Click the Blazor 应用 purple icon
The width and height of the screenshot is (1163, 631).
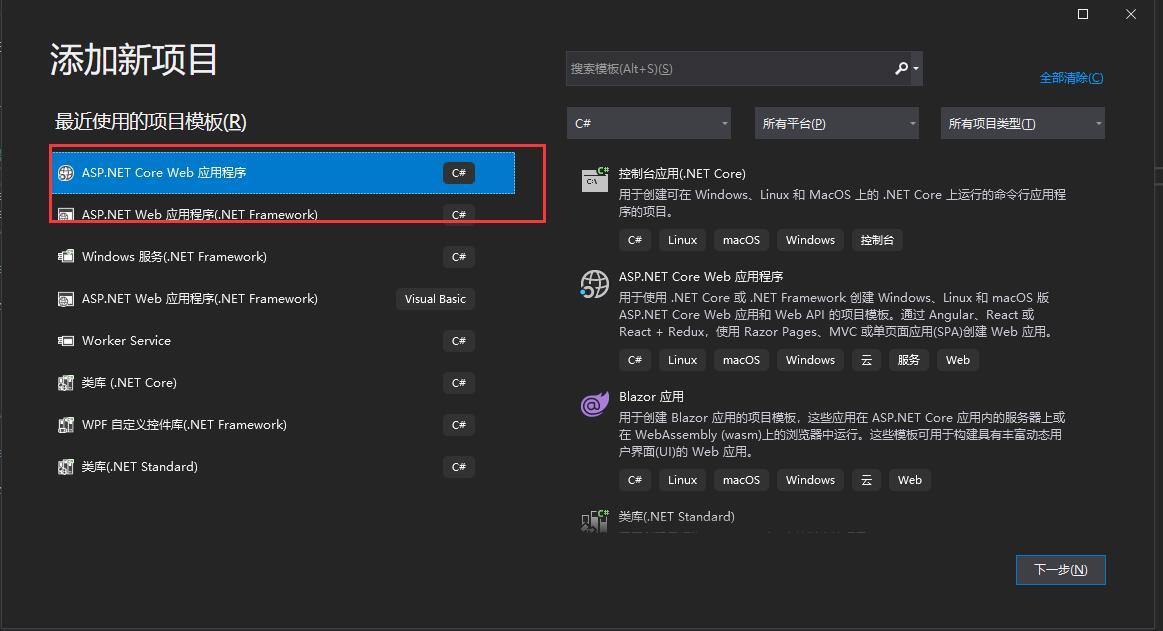coord(595,404)
